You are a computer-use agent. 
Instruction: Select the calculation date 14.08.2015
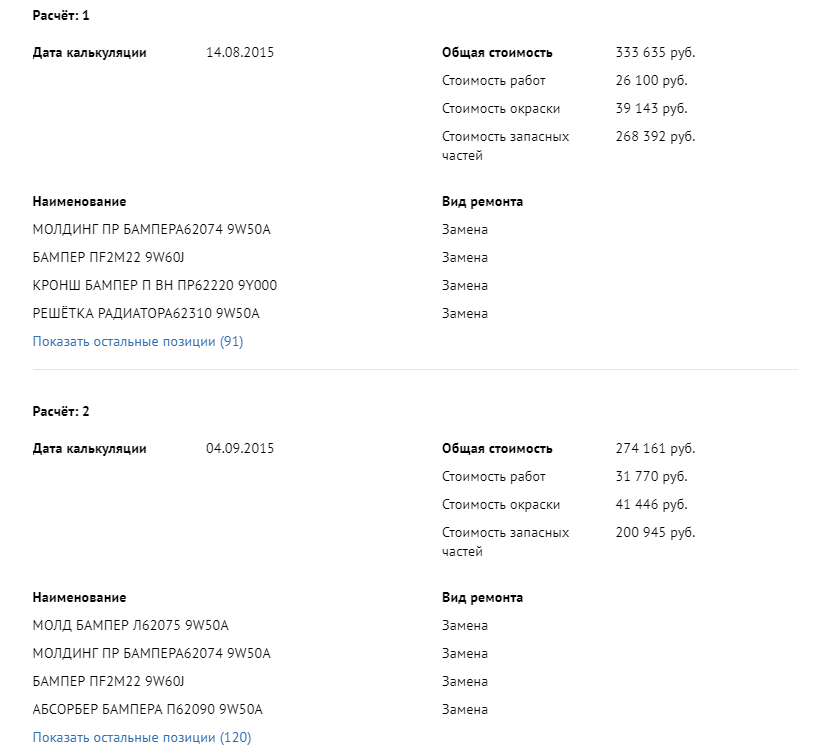(240, 53)
